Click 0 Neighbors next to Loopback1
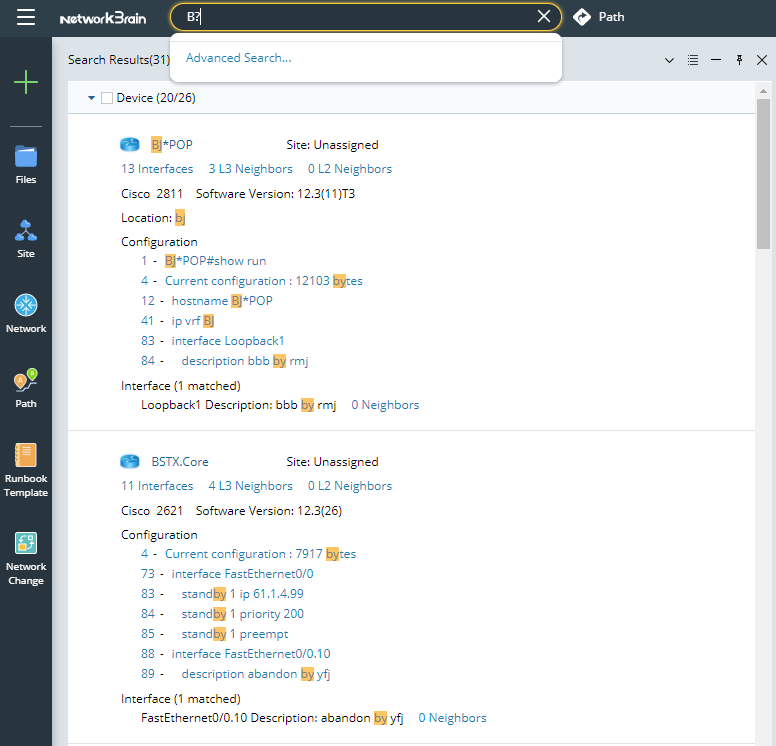Image resolution: width=776 pixels, height=746 pixels. [385, 405]
